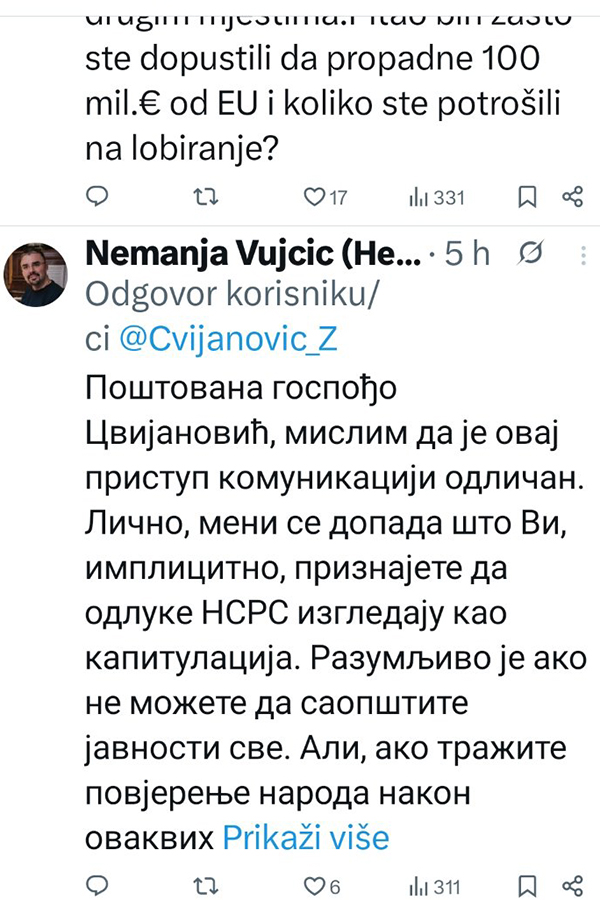This screenshot has width=600, height=900.
Task: Like the top tweet with 17 likes
Action: pos(316,196)
